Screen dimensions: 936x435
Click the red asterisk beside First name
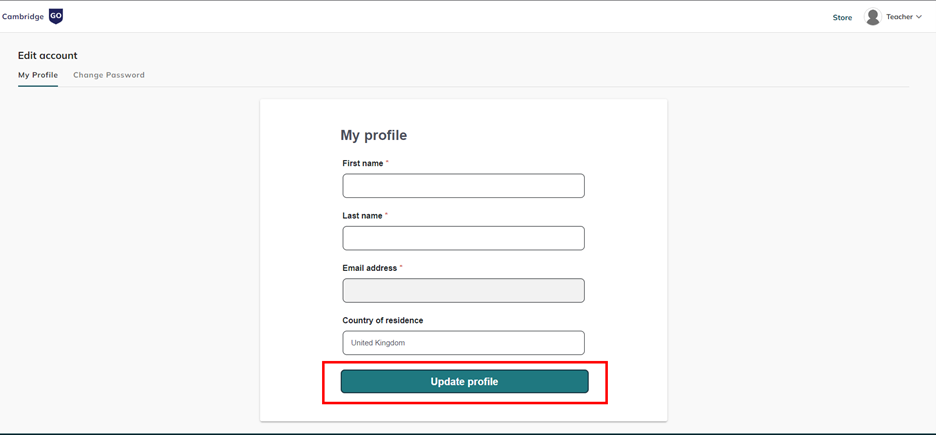coord(387,162)
